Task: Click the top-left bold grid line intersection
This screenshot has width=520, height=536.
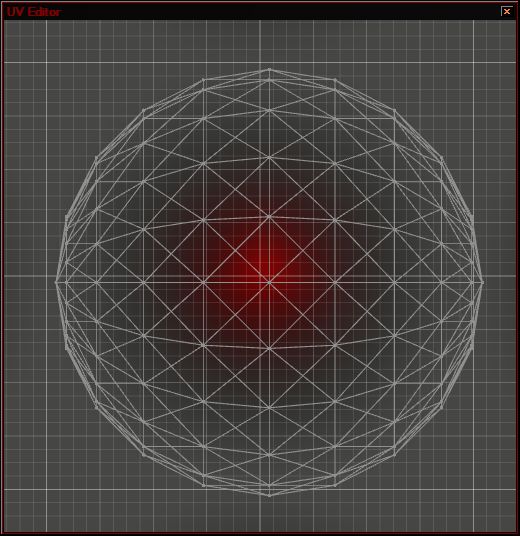Action: [x=46, y=63]
